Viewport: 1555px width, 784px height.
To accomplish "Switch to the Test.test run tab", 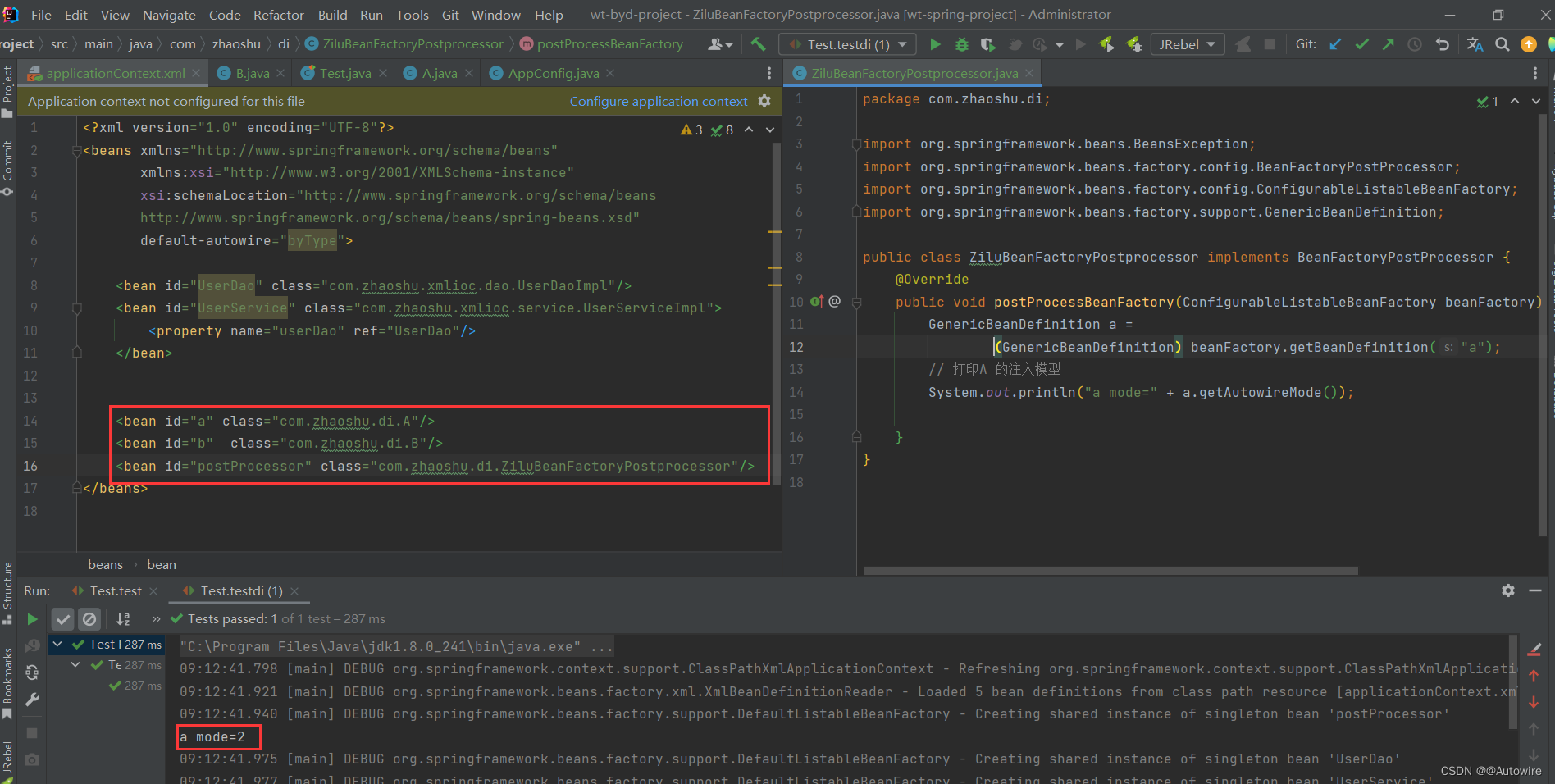I will click(x=116, y=590).
